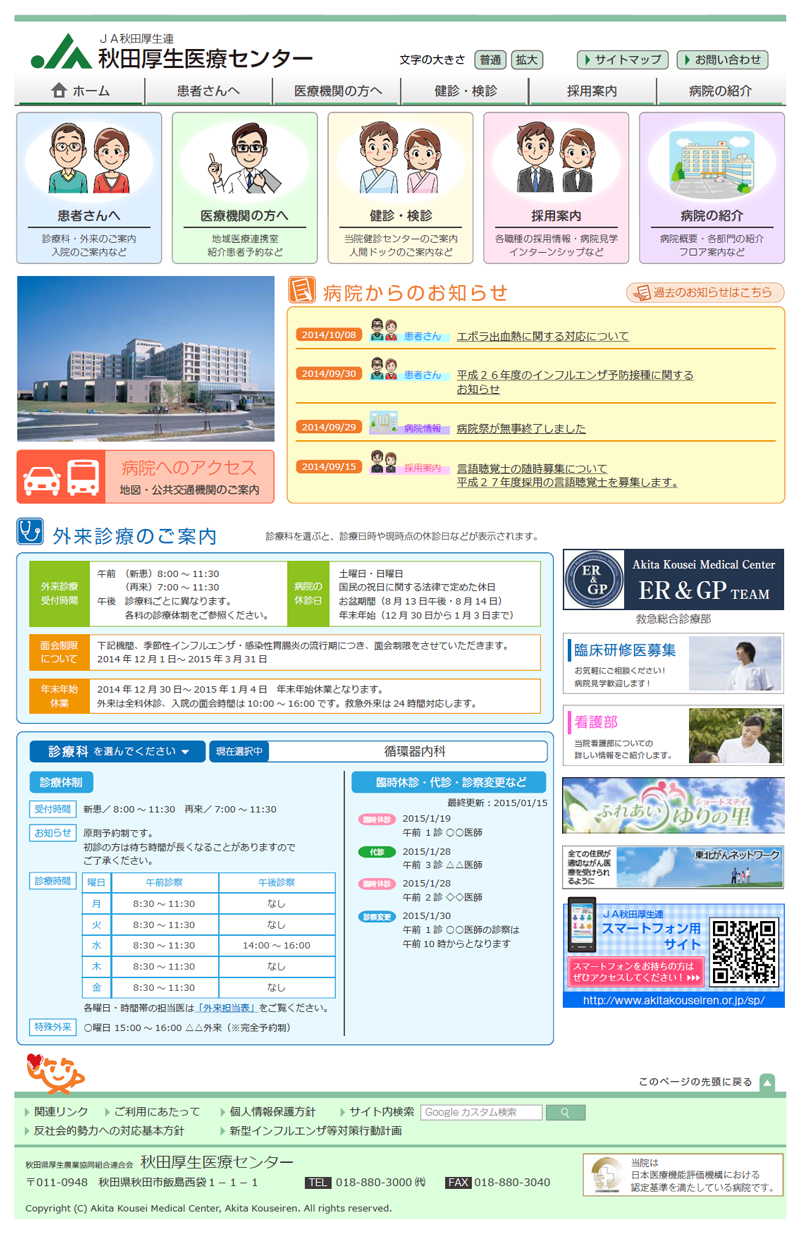Viewport: 800px width, 1233px height.
Task: Click the 個人情報保護方針 footer link
Action: (273, 1112)
